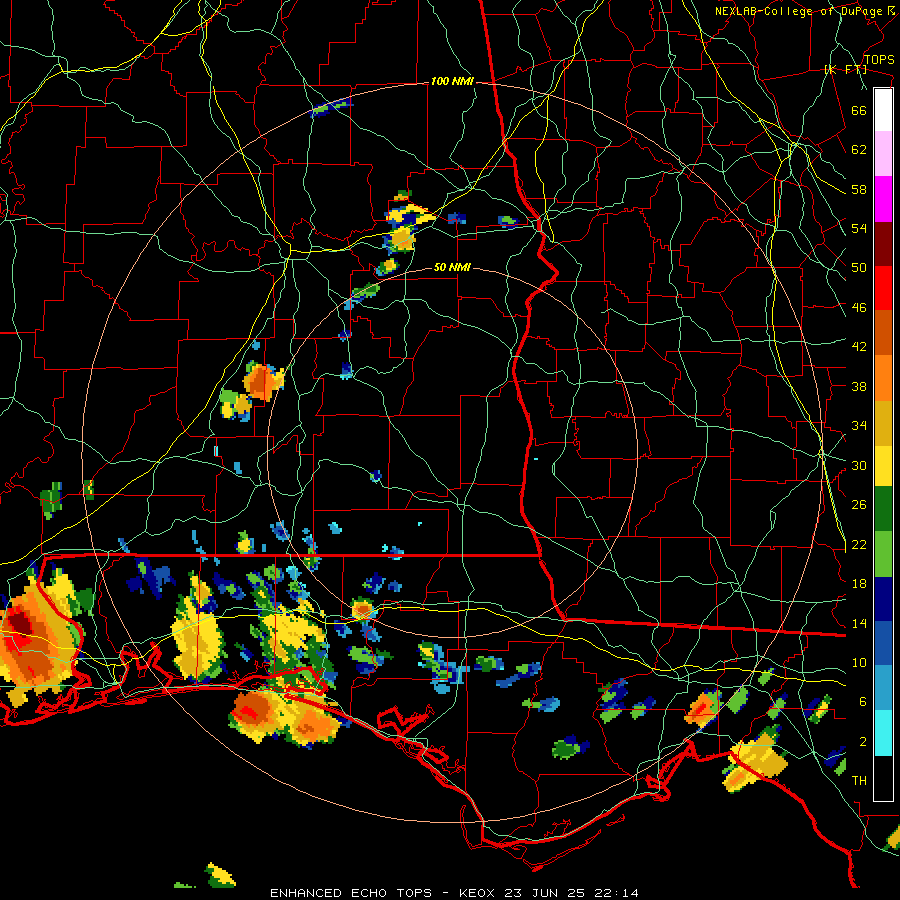
Task: Select the 38 value on the scale
Action: tap(859, 386)
